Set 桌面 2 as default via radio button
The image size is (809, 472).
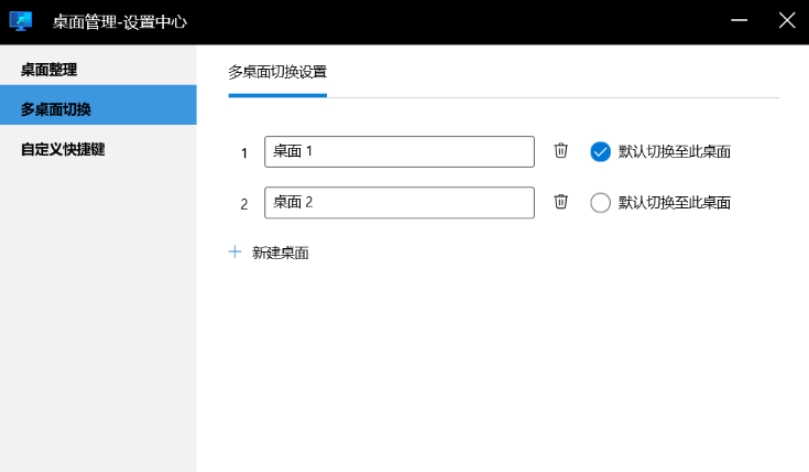600,203
